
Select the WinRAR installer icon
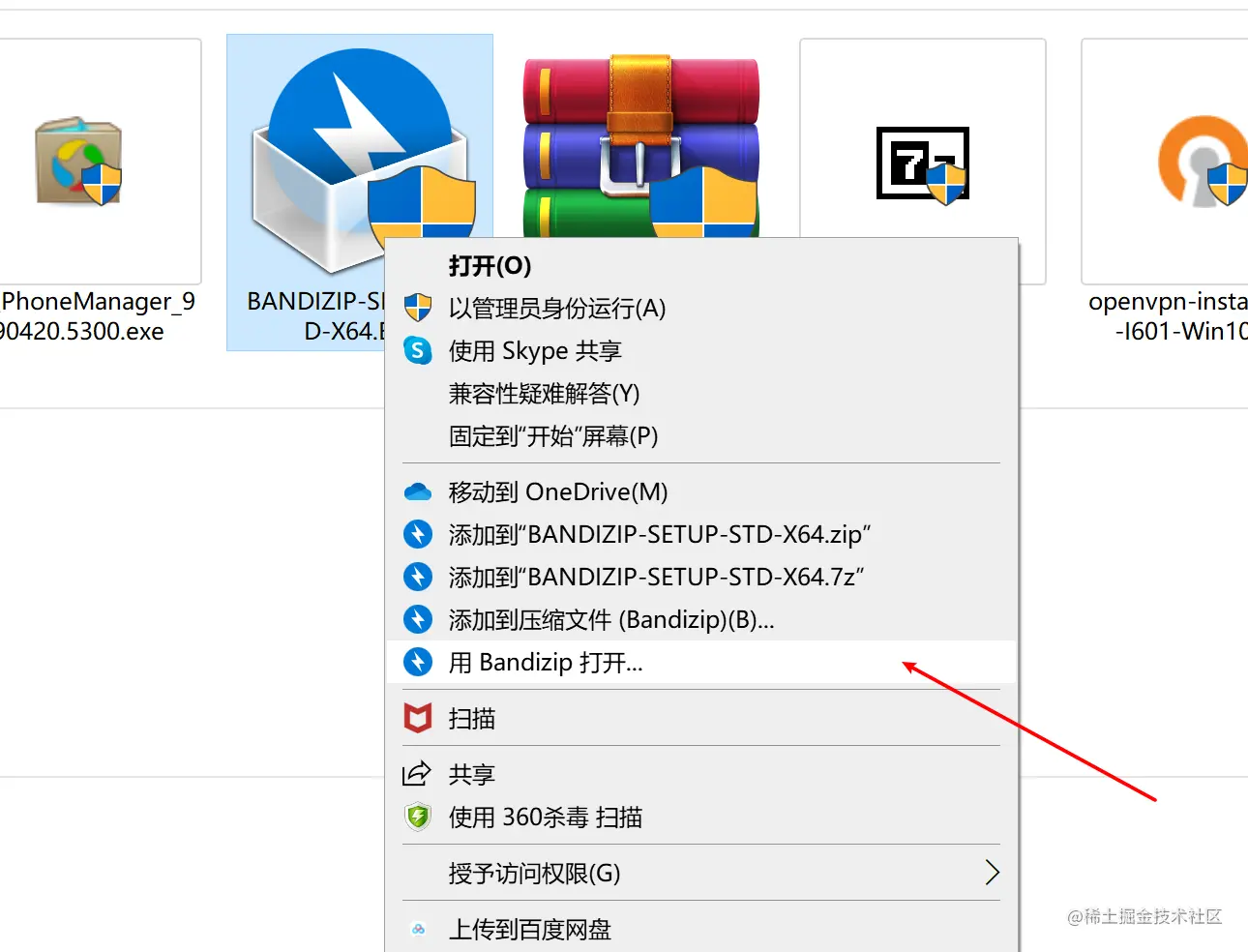pyautogui.click(x=641, y=145)
